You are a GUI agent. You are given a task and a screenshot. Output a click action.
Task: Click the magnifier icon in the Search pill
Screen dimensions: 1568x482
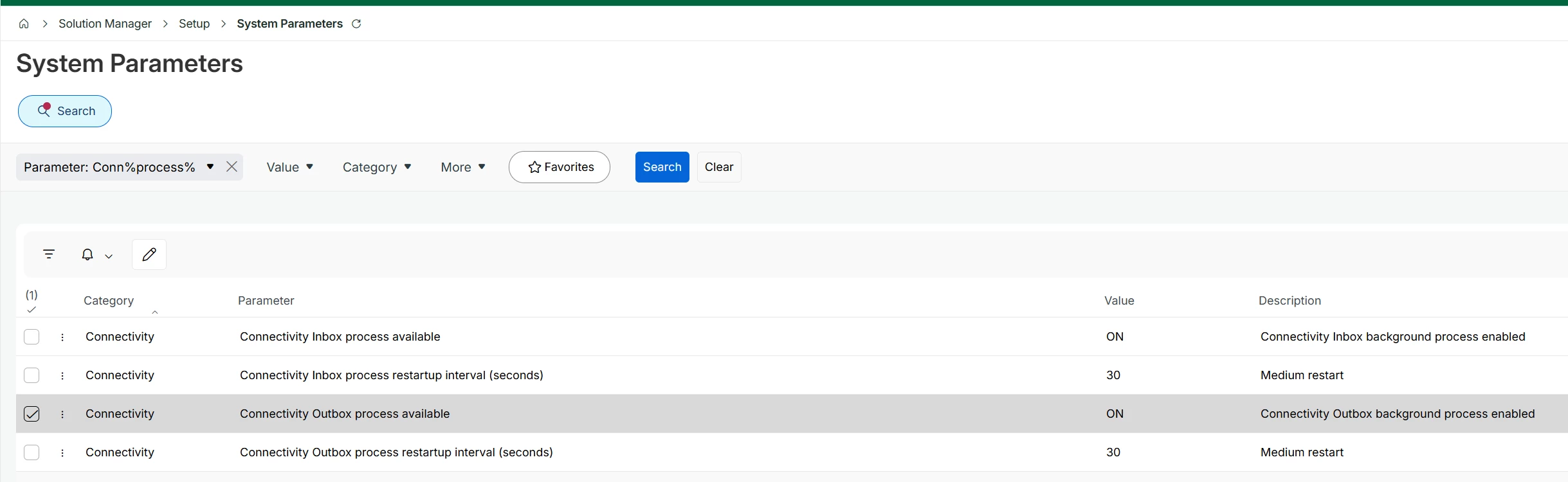coord(44,110)
